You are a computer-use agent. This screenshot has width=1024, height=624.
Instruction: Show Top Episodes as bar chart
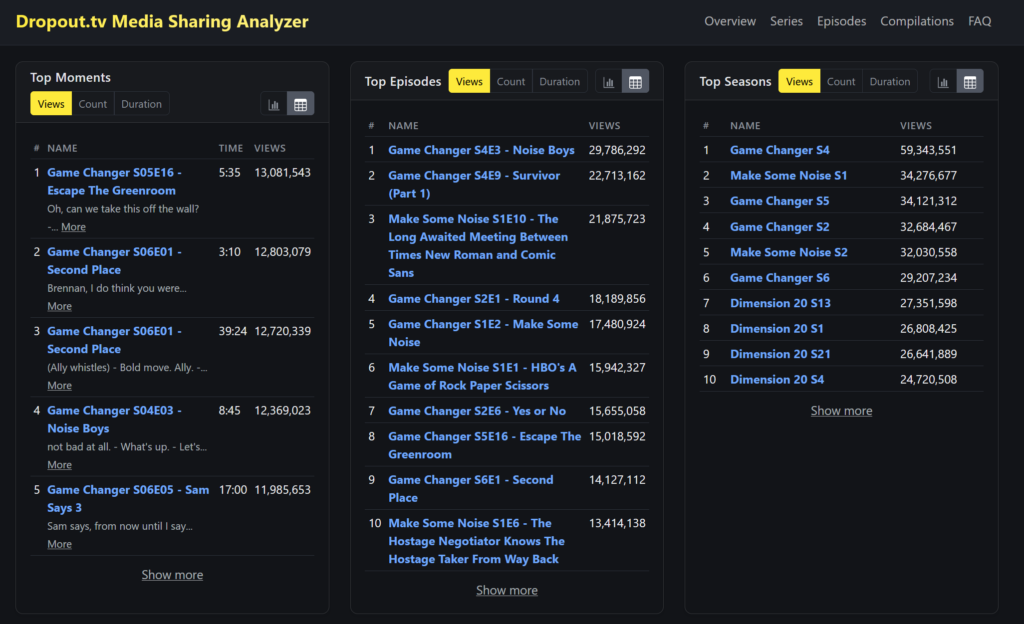(609, 82)
